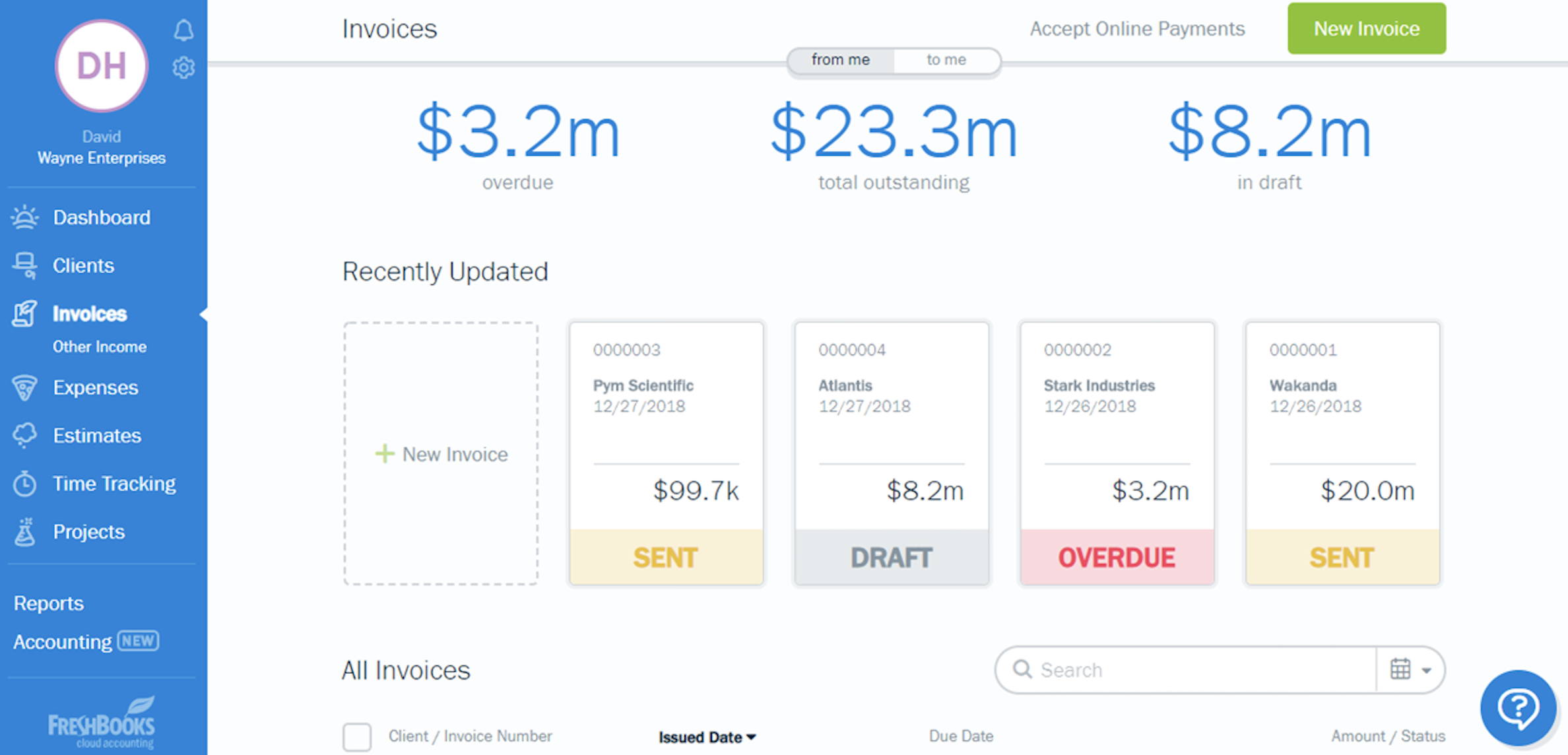Open the help chat bubble
This screenshot has height=755, width=1568.
pos(1518,708)
